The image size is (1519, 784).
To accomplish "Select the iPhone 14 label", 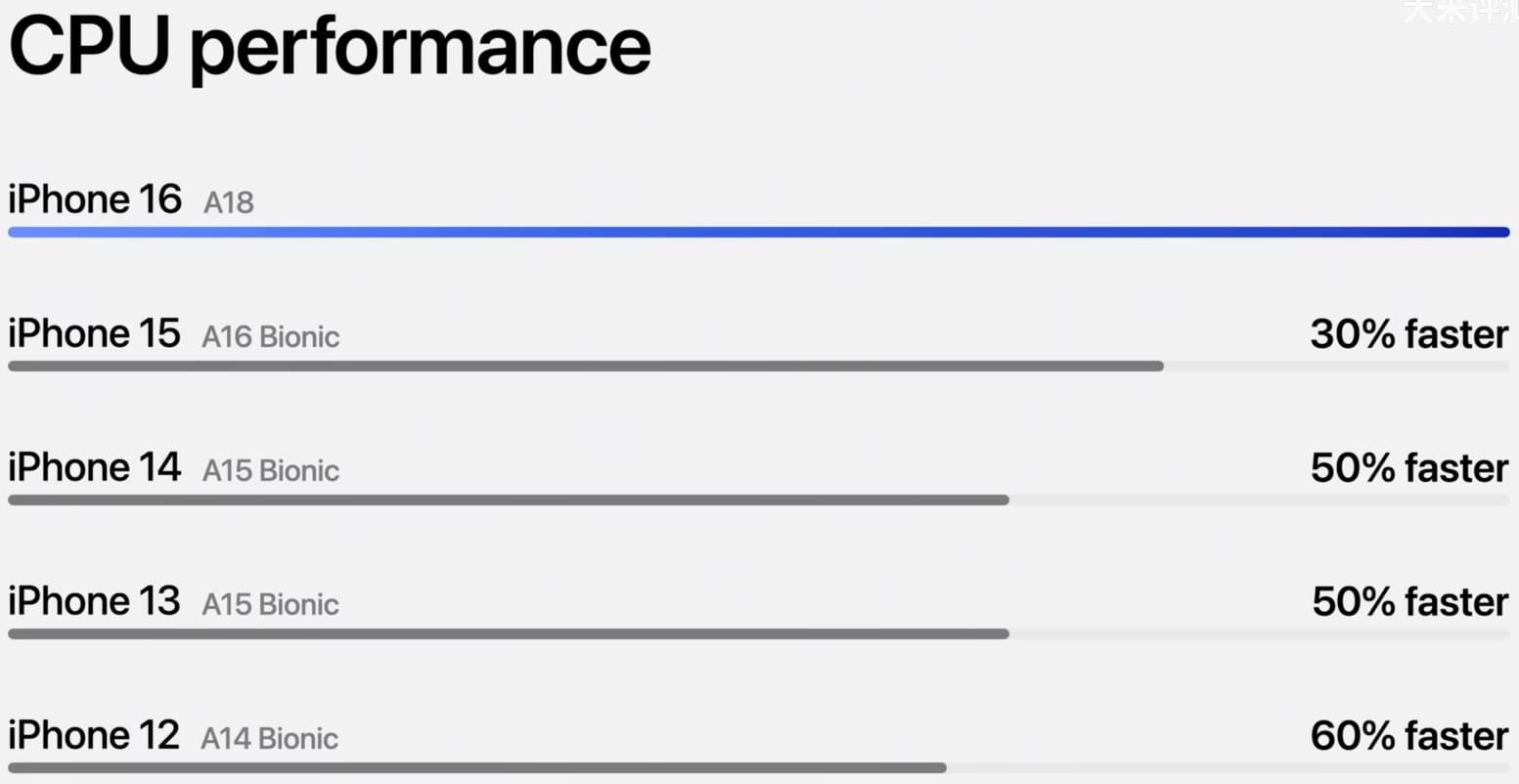I will coord(95,467).
